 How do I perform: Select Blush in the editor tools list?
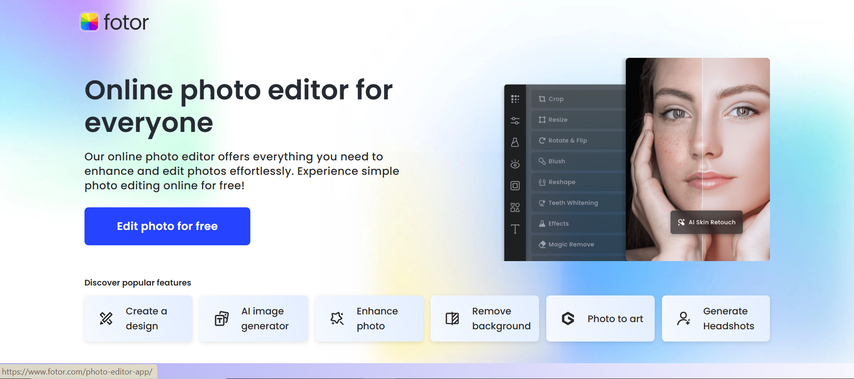point(578,161)
